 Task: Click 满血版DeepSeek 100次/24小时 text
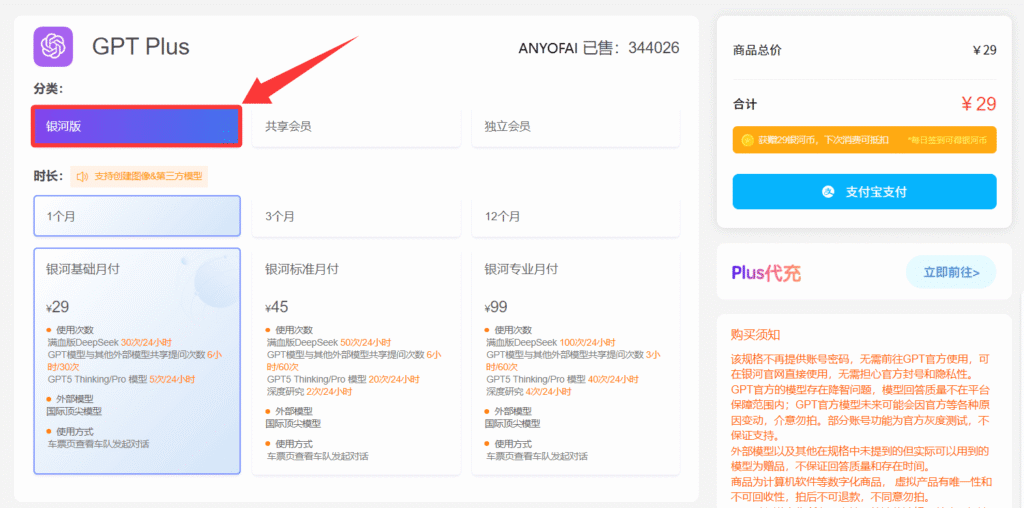(551, 342)
